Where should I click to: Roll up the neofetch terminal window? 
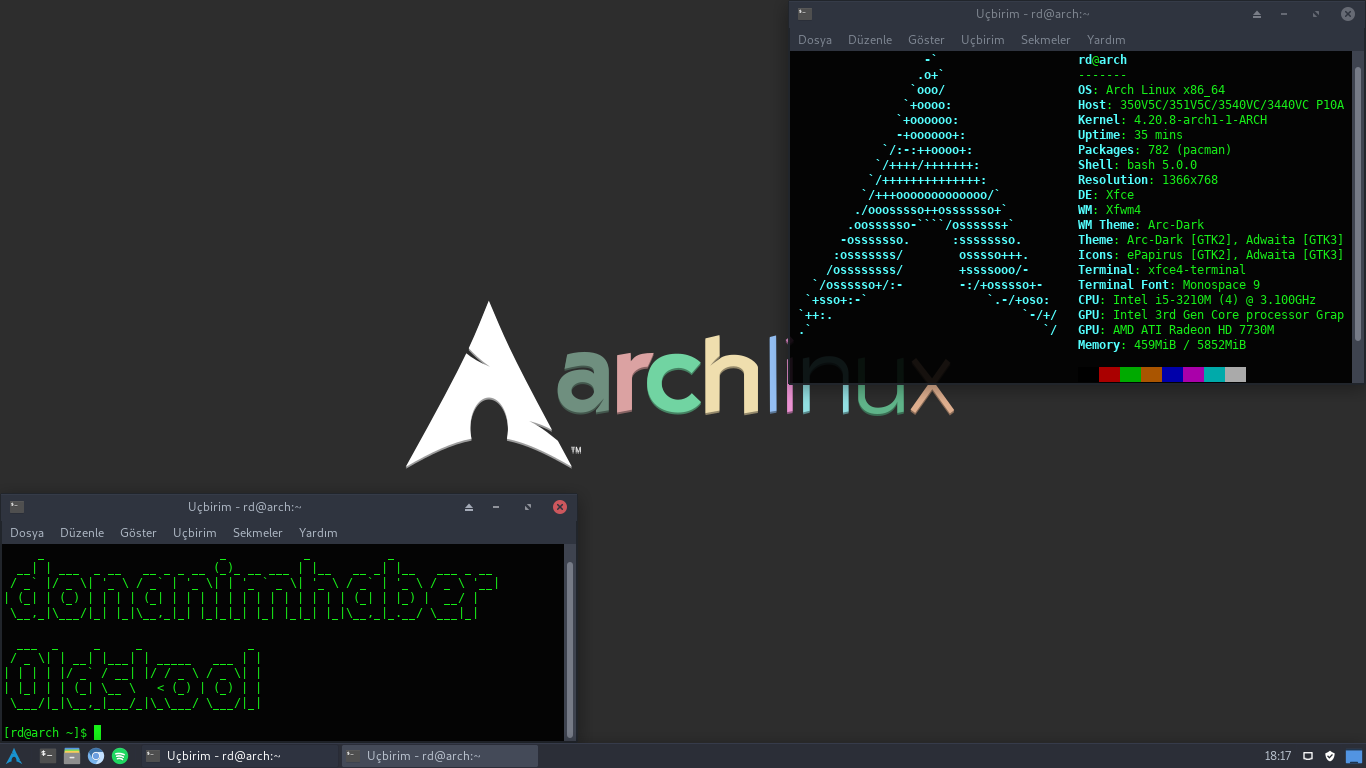point(1257,14)
